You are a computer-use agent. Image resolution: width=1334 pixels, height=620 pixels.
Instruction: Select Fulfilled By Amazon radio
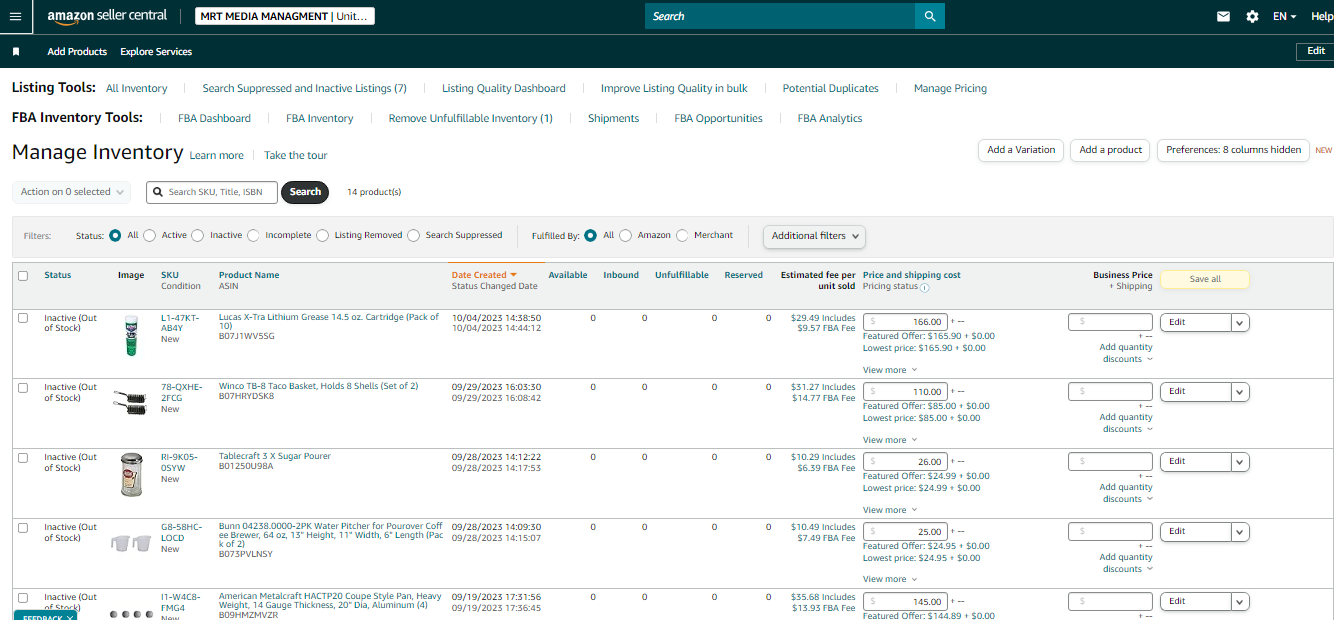(x=625, y=235)
